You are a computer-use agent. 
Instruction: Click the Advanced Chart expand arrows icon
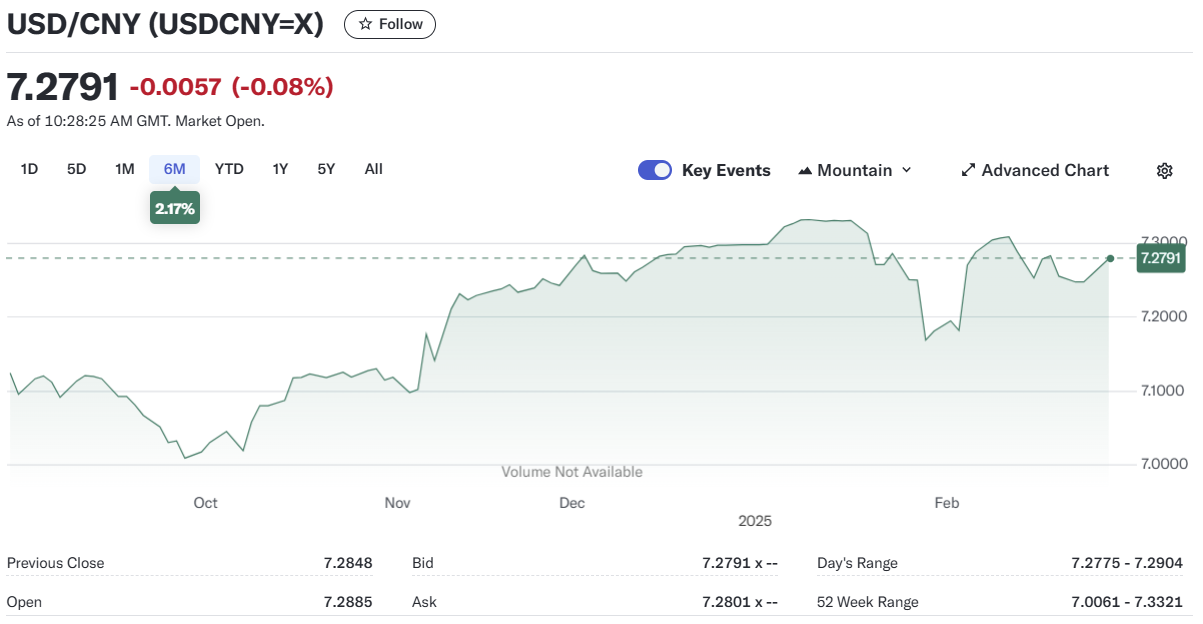click(x=967, y=171)
